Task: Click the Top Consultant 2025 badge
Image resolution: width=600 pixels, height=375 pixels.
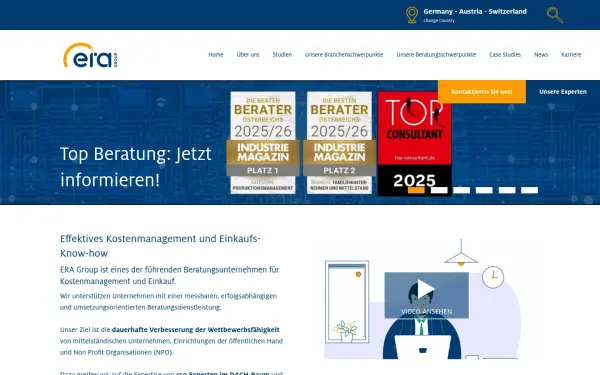Action: pos(415,144)
